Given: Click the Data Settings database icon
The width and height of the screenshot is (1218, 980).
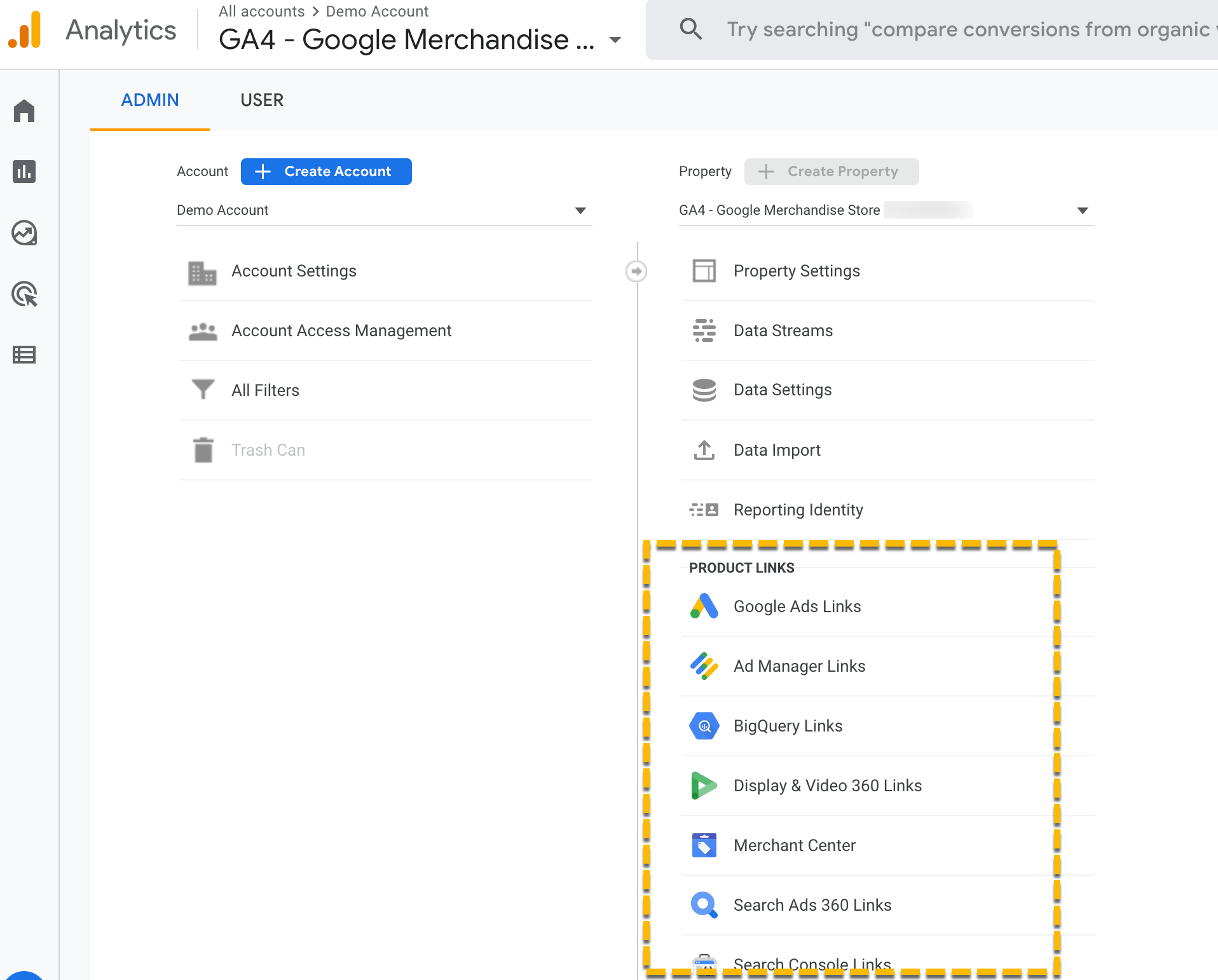Looking at the screenshot, I should click(704, 390).
